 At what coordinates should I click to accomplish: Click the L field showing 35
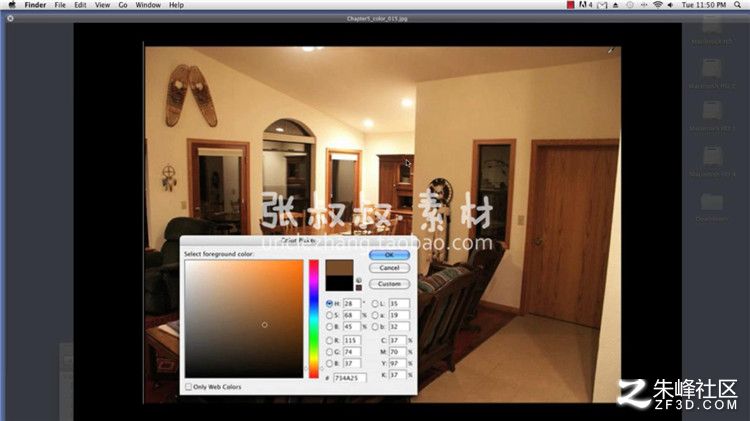(x=399, y=303)
